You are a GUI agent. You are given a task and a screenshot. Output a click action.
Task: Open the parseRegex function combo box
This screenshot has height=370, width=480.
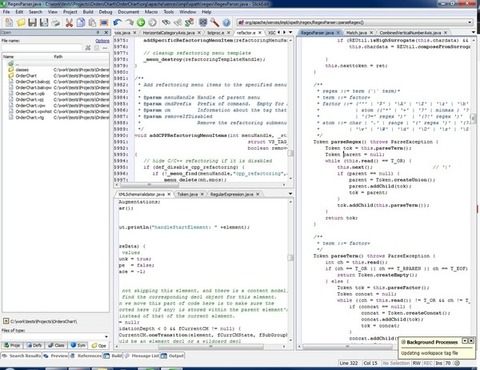point(355,22)
